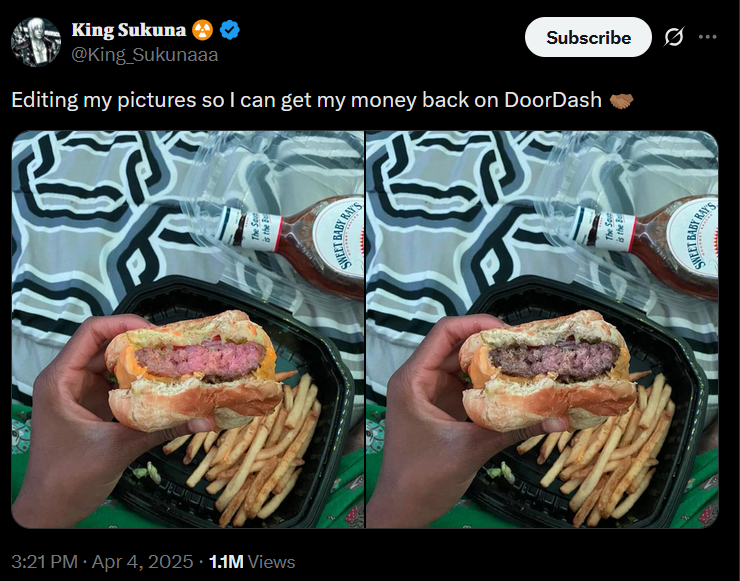Open the left photo with the pink patty
Viewport: 740px width, 581px height.
click(187, 330)
